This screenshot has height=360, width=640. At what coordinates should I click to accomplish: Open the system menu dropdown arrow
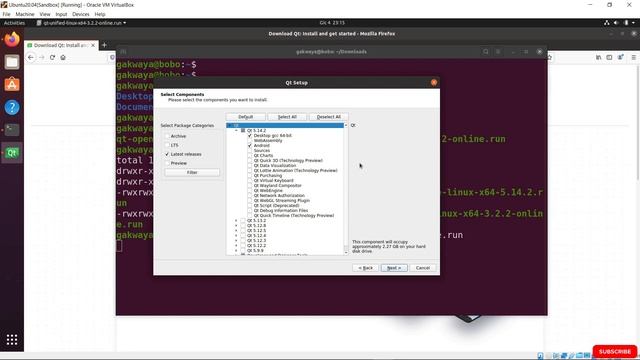[x=633, y=23]
